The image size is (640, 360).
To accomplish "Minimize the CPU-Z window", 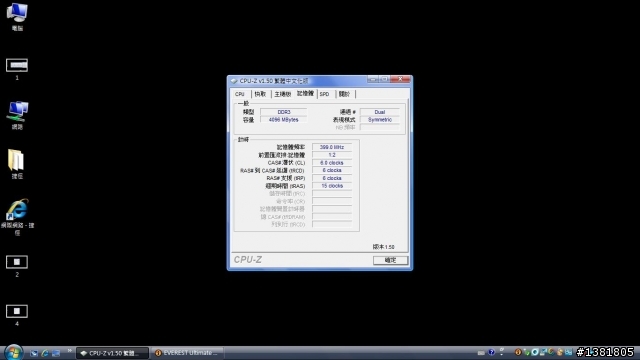I will [373, 79].
